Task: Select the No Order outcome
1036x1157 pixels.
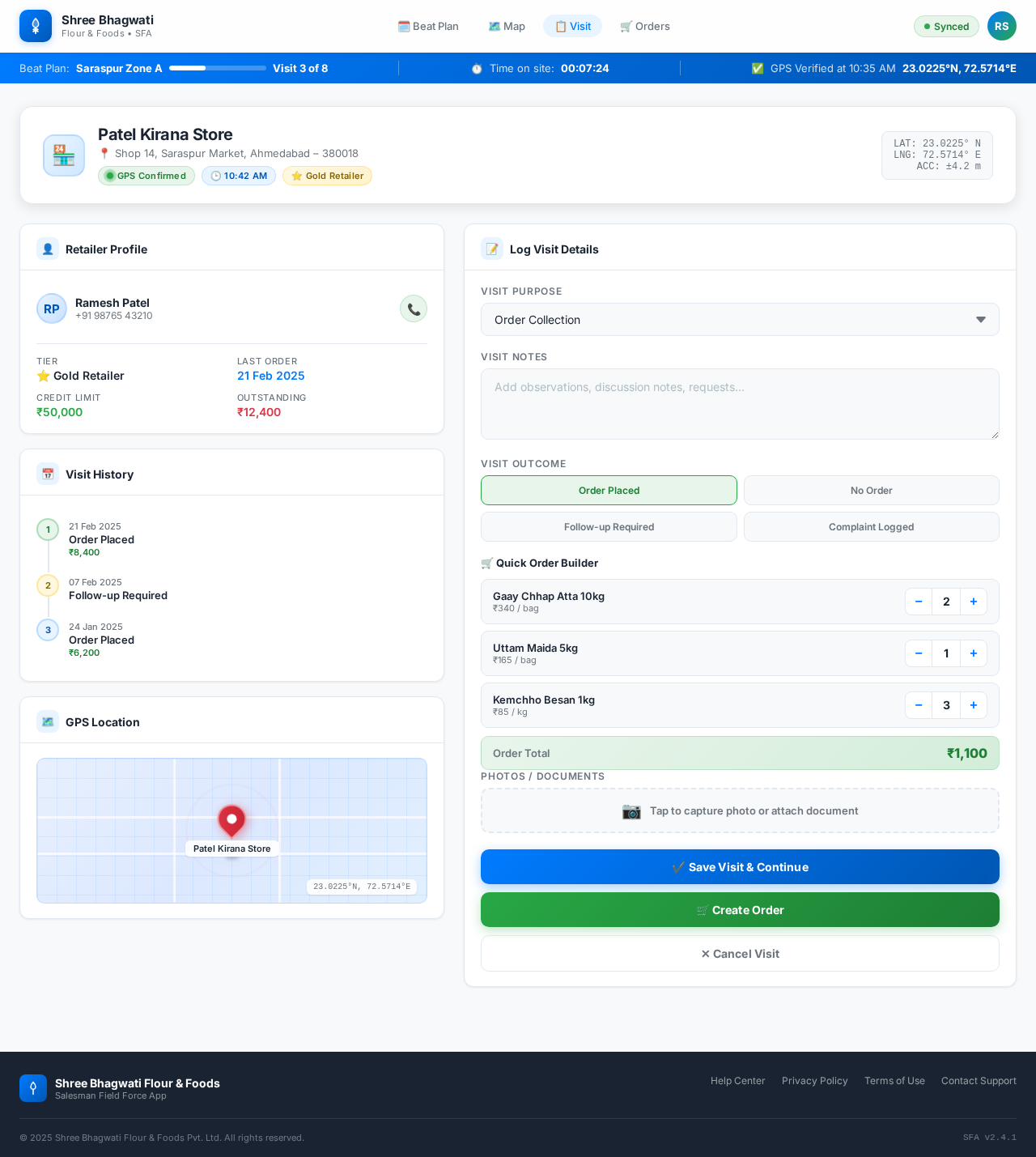Action: tap(871, 491)
